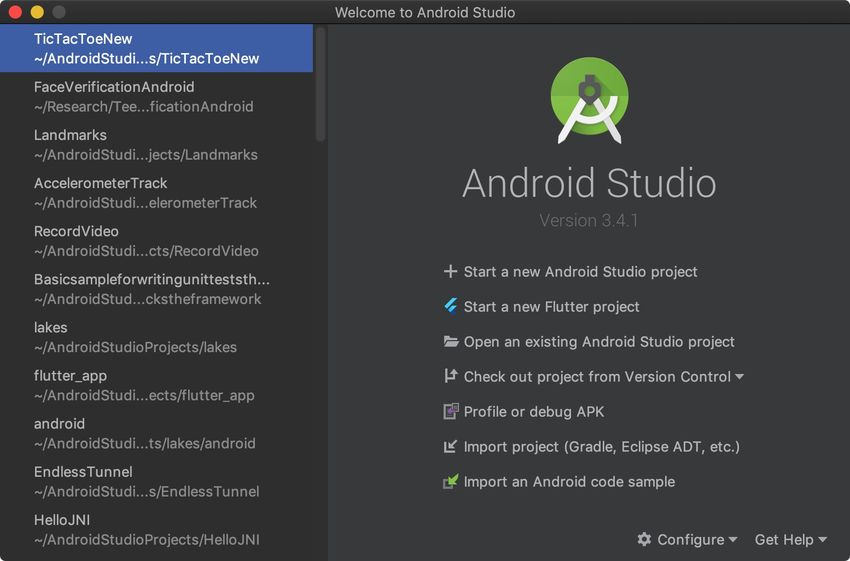Click path ~/AndroidStudi...s/EndlessTunnel
Image resolution: width=850 pixels, height=561 pixels.
(x=147, y=492)
